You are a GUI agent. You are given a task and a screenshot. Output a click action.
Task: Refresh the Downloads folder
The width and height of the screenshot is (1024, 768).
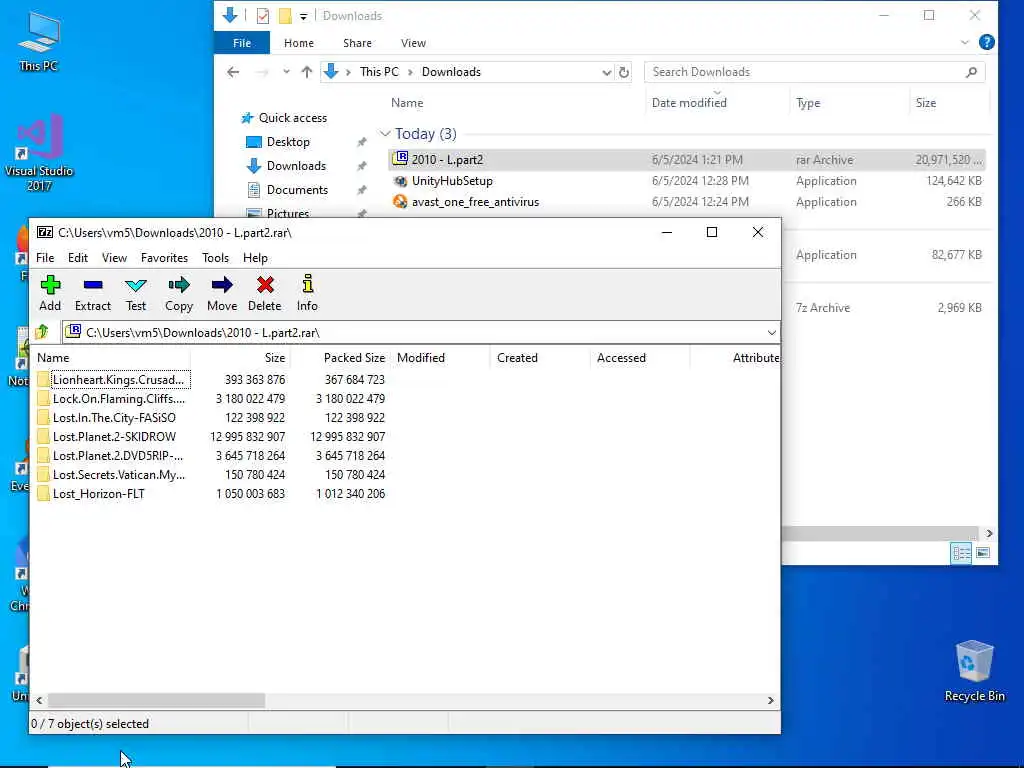coord(624,72)
